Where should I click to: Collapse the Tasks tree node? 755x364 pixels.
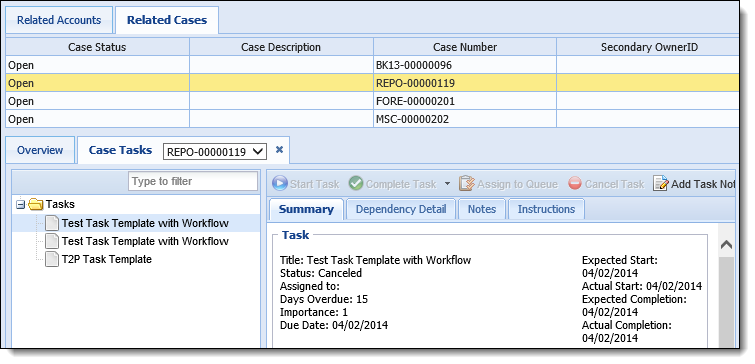coord(20,205)
